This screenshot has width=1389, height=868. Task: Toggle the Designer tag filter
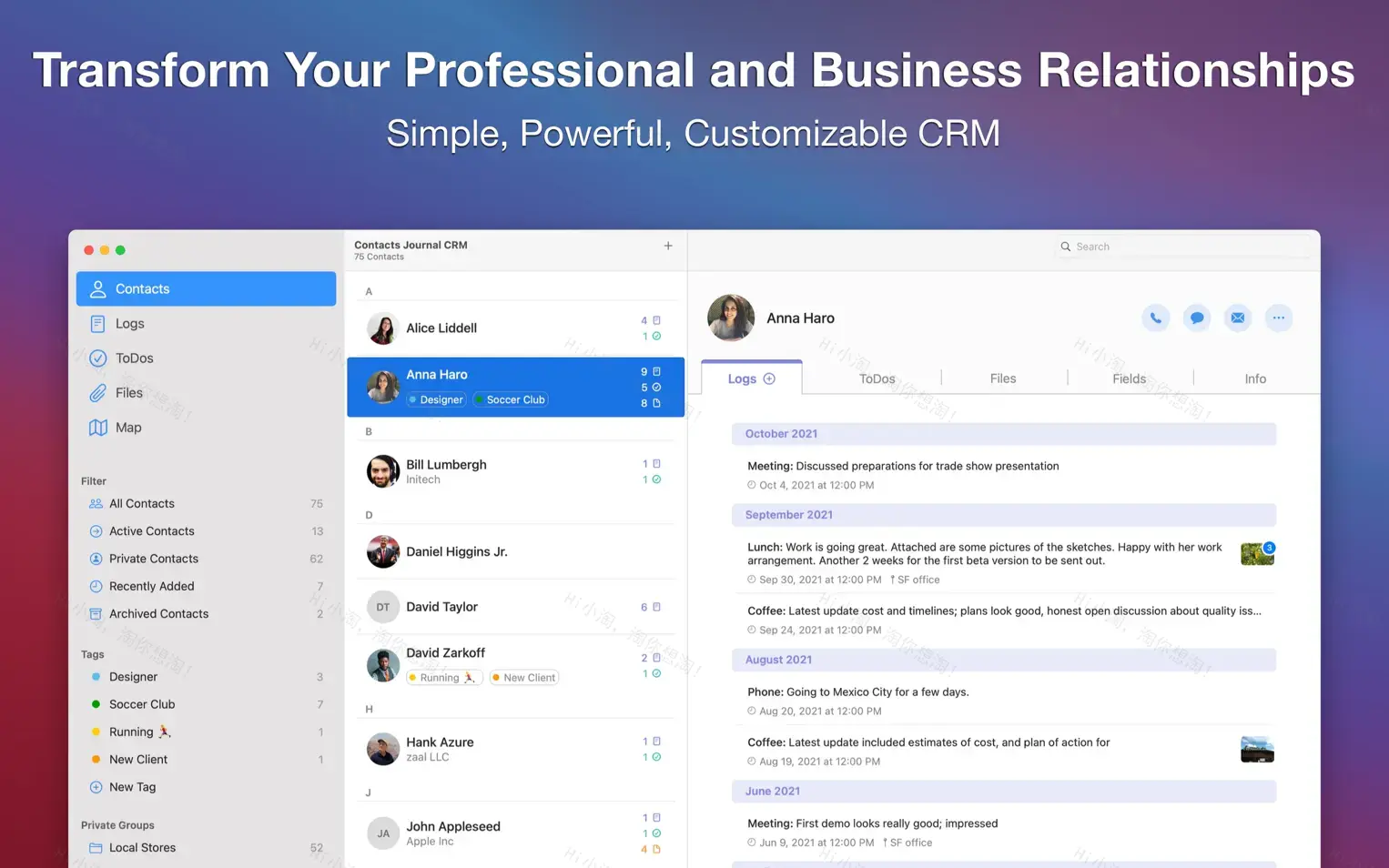pyautogui.click(x=134, y=676)
